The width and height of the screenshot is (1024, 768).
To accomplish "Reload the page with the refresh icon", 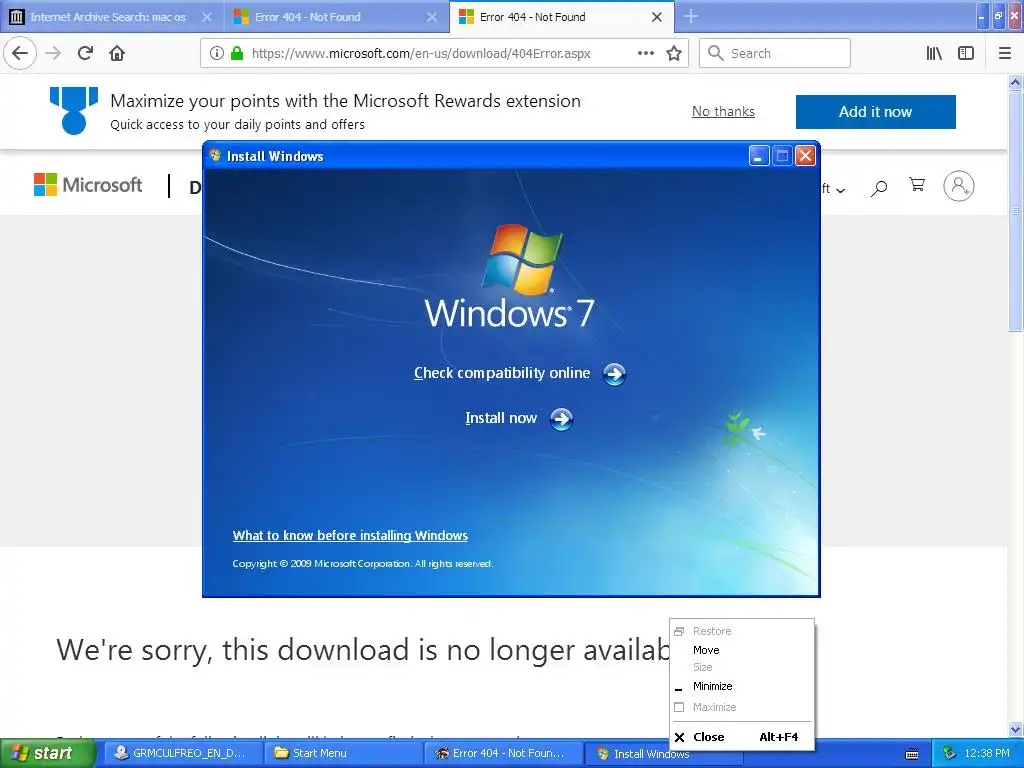I will pyautogui.click(x=85, y=53).
